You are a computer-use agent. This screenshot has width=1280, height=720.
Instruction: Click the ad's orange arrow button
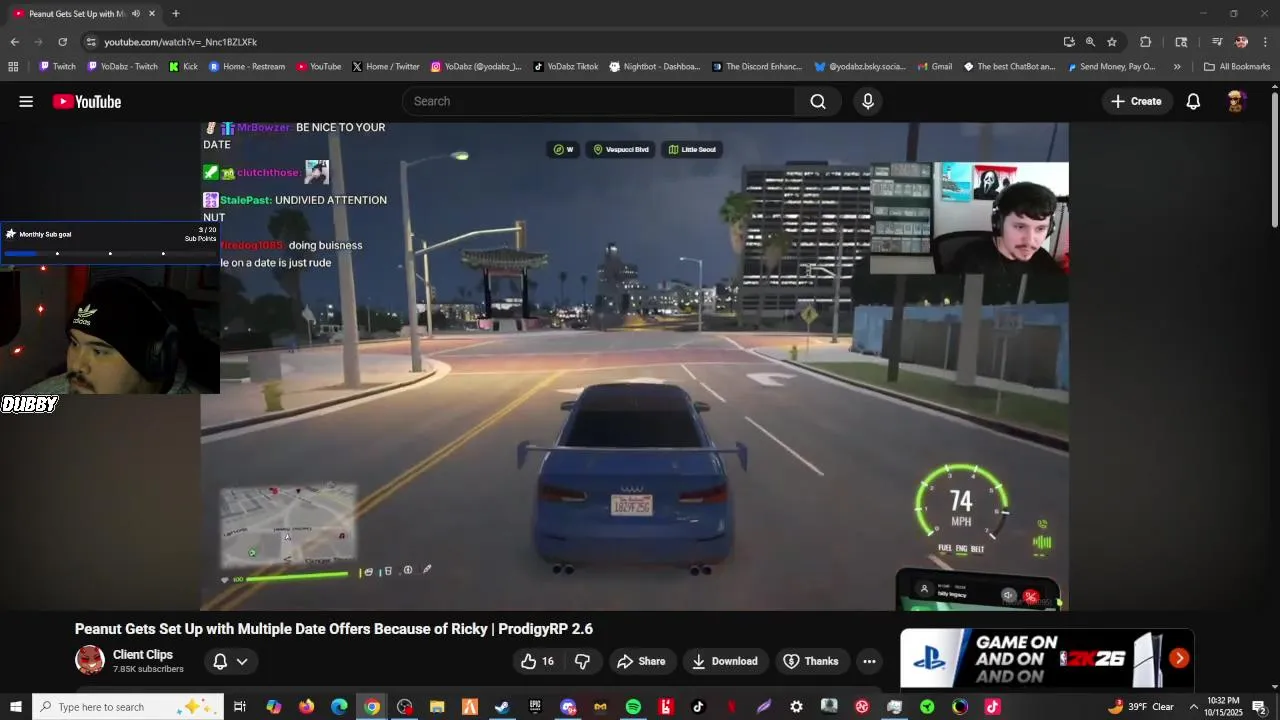coord(1180,658)
